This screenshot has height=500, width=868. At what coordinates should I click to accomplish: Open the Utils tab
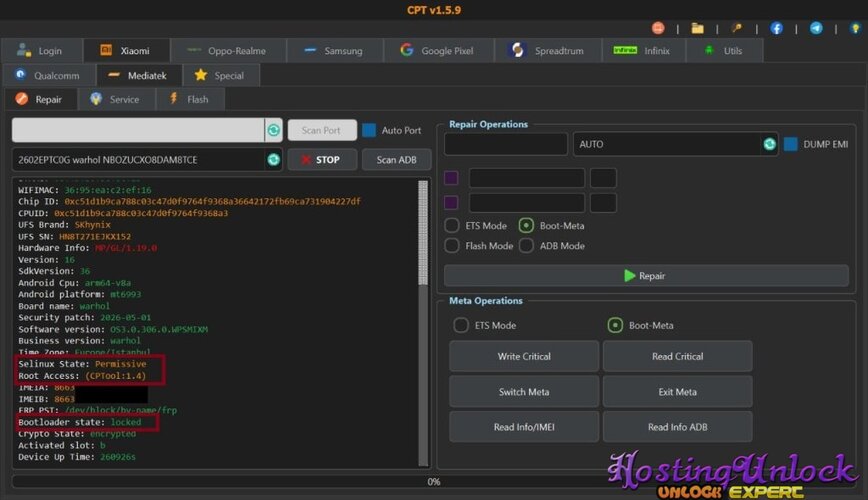click(x=725, y=50)
